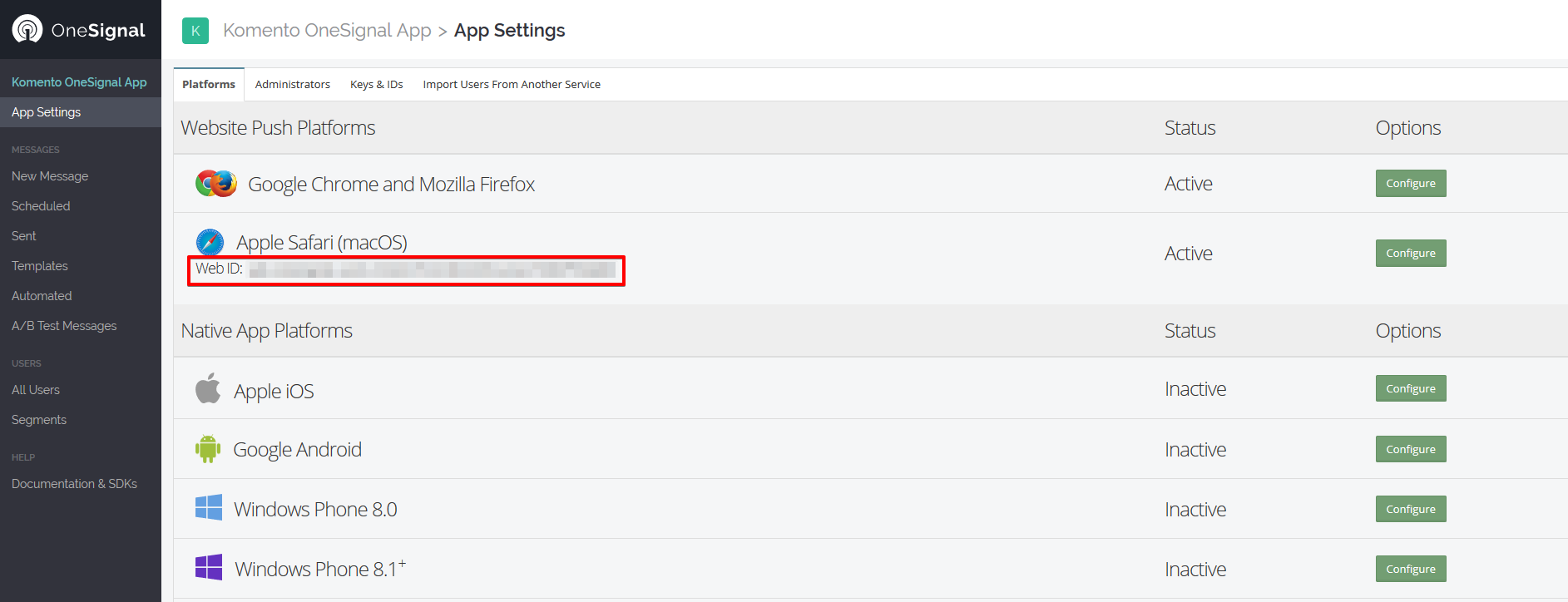Click the Windows Phone 8.1 purple logo

(209, 568)
